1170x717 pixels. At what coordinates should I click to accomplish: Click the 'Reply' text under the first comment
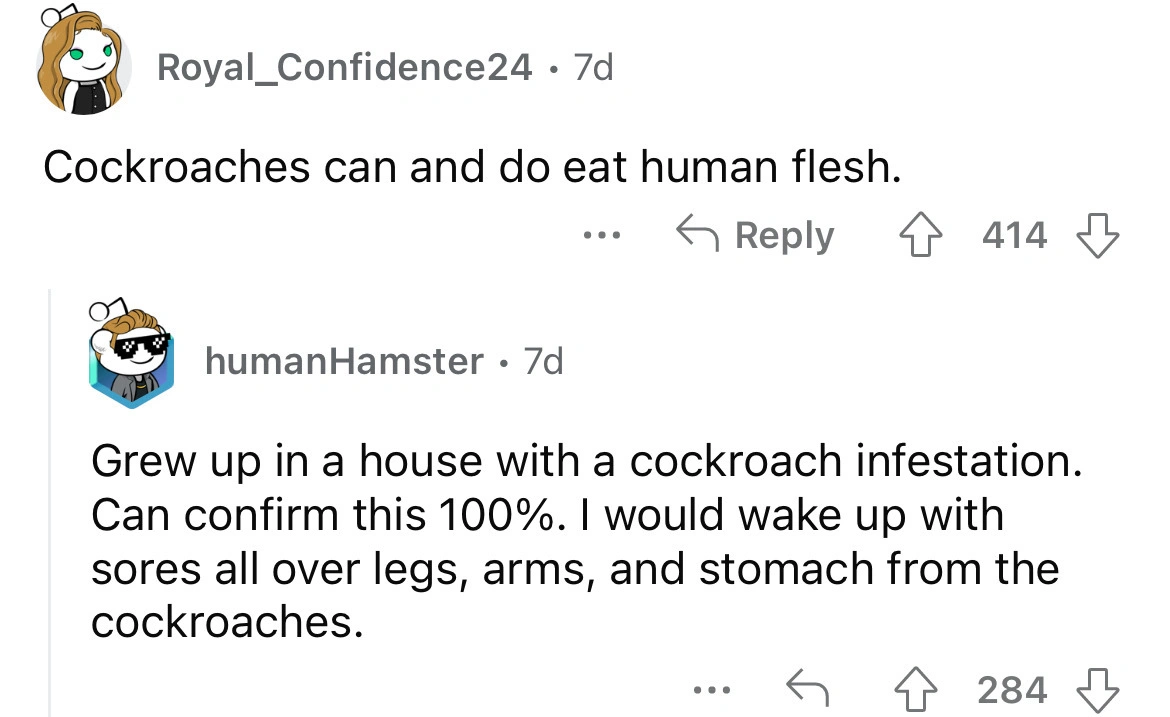pyautogui.click(x=784, y=236)
